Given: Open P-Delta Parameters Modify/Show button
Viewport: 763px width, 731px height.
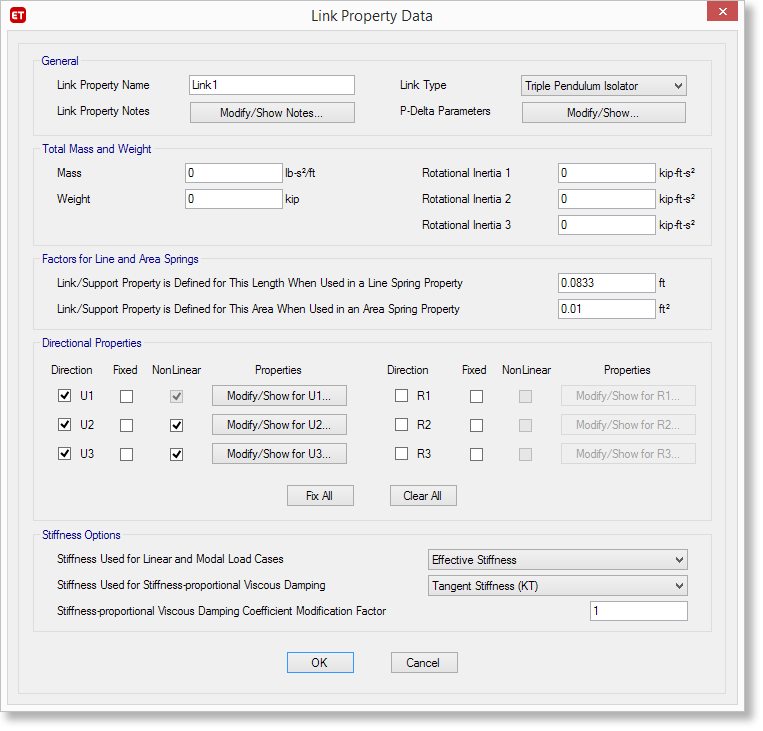Looking at the screenshot, I should point(603,112).
